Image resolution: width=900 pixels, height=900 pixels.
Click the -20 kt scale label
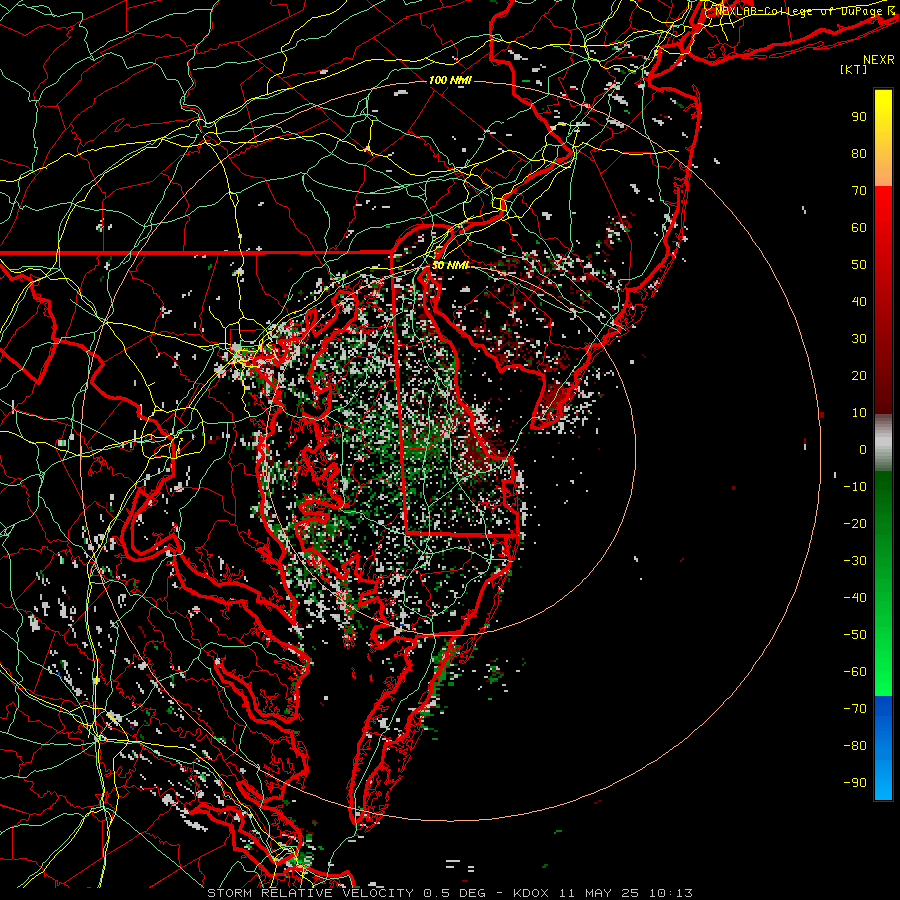[855, 523]
